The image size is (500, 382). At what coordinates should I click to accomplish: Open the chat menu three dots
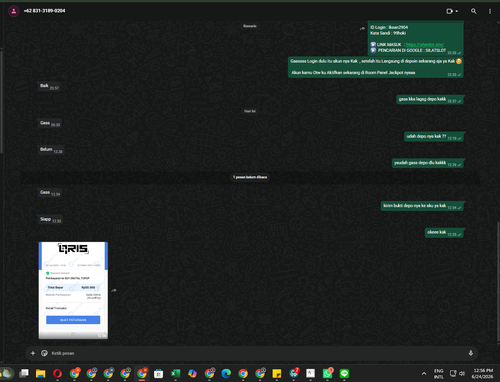(490, 11)
